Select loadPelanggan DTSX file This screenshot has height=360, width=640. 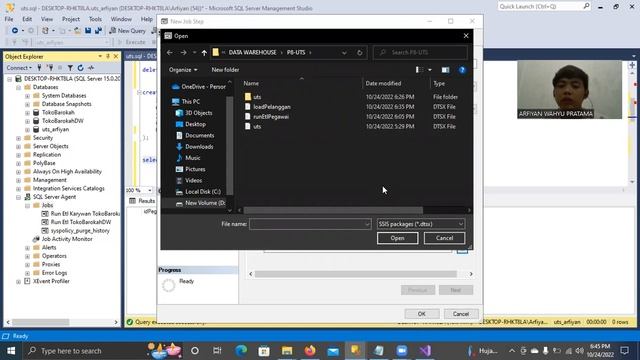pos(272,107)
